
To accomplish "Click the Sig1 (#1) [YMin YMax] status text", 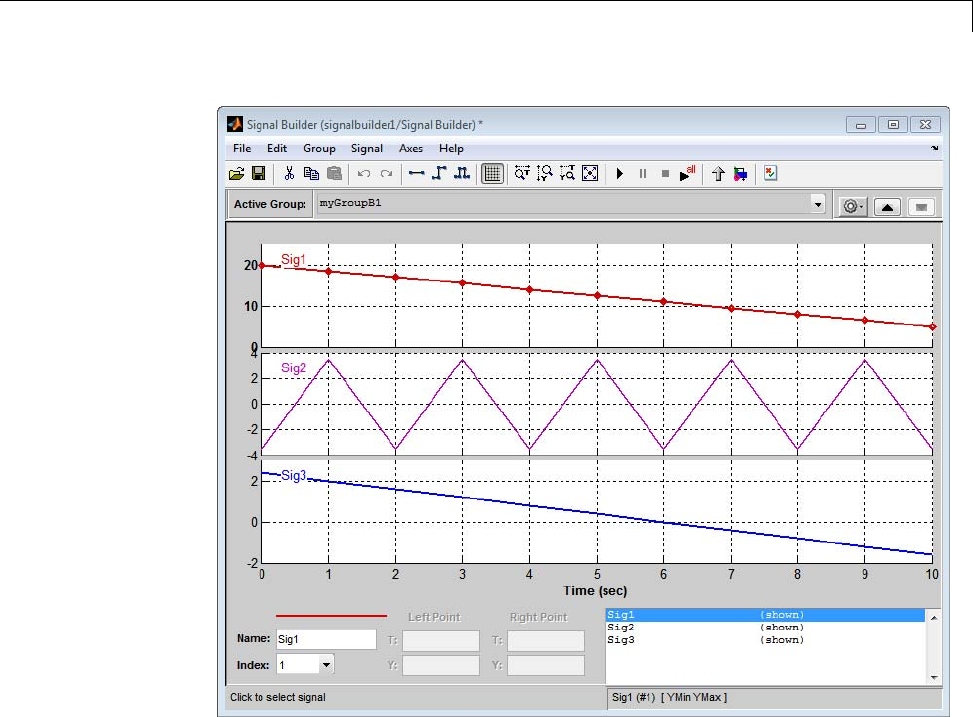I will point(670,697).
